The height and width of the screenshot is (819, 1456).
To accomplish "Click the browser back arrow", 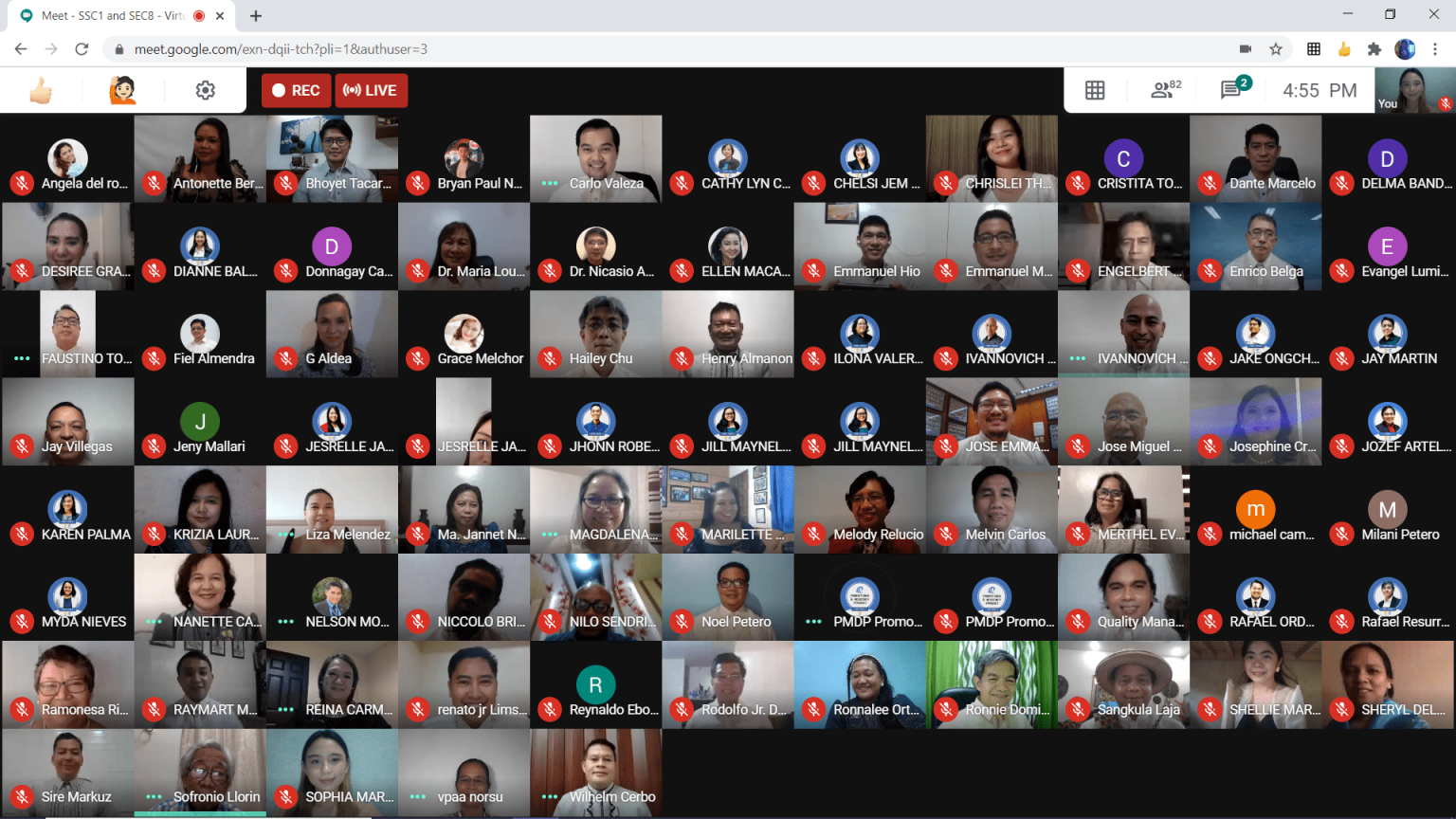I will [x=21, y=49].
